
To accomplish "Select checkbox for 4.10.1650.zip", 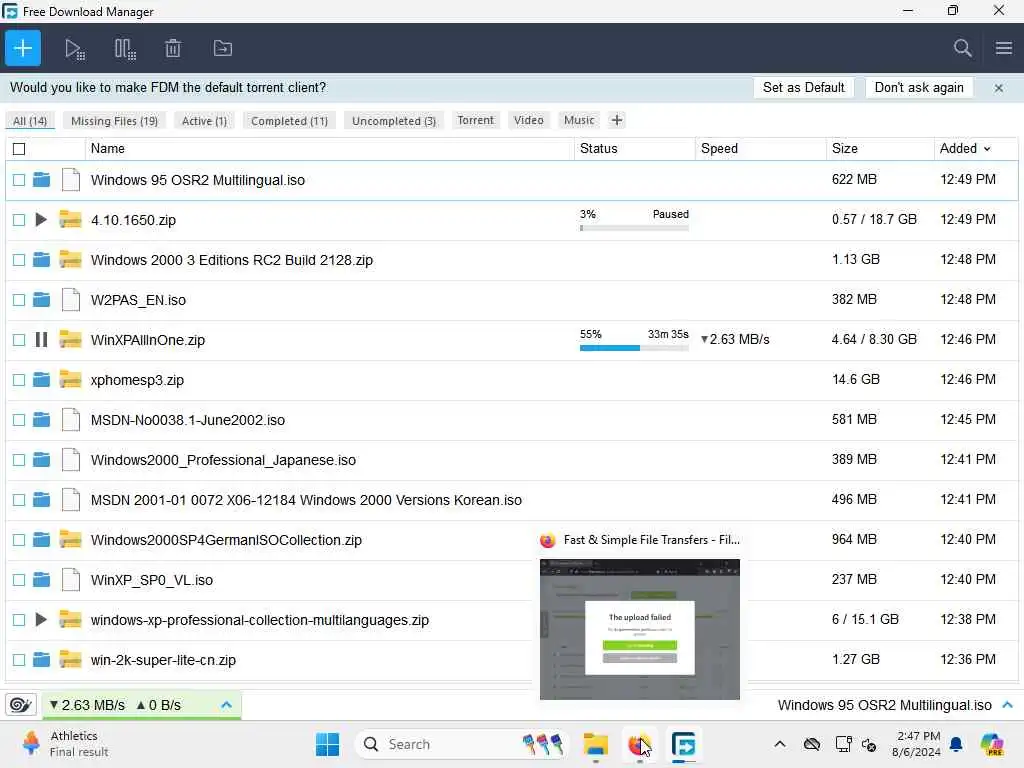I will [19, 220].
